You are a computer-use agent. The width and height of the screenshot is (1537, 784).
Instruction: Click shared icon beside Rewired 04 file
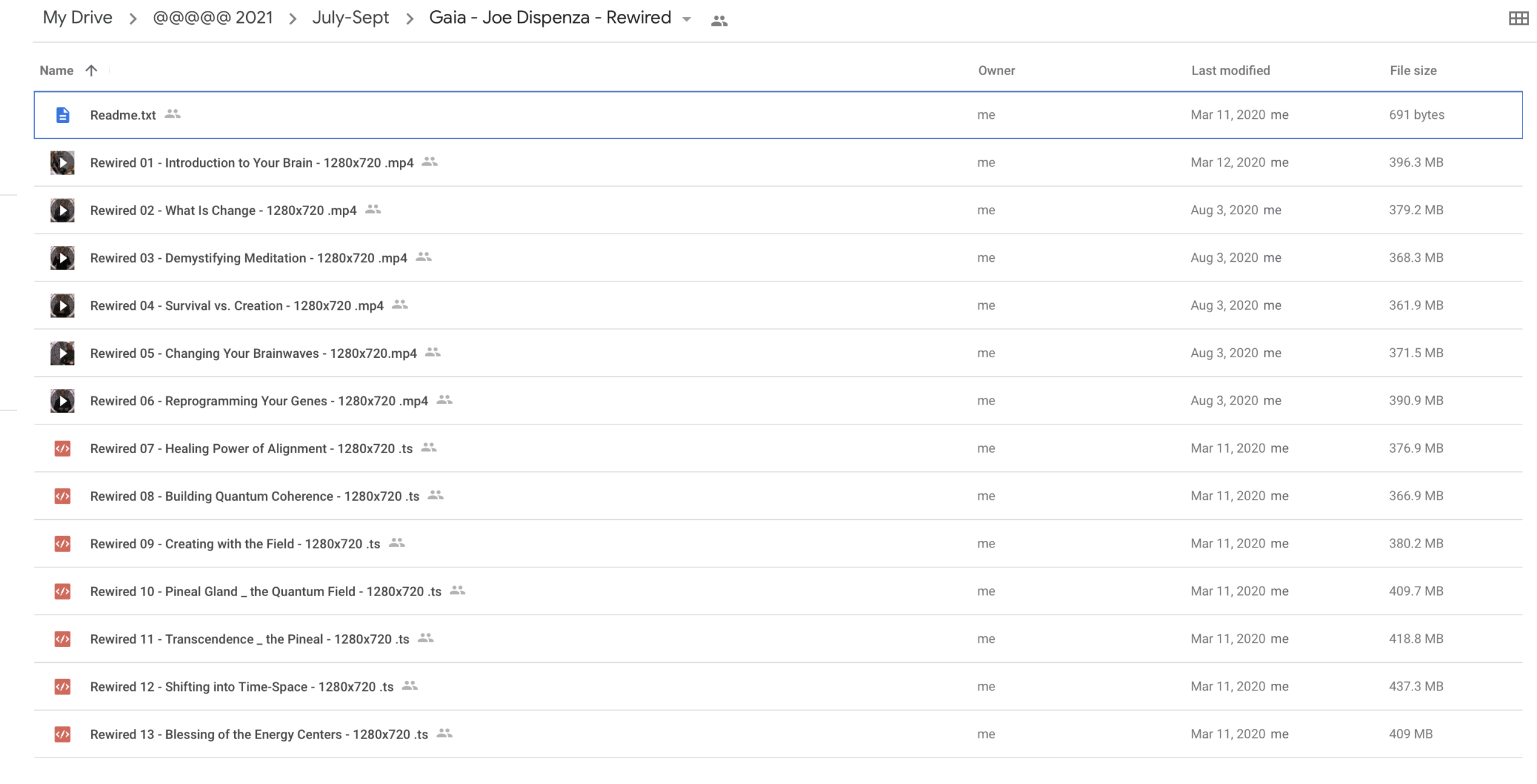(x=400, y=305)
